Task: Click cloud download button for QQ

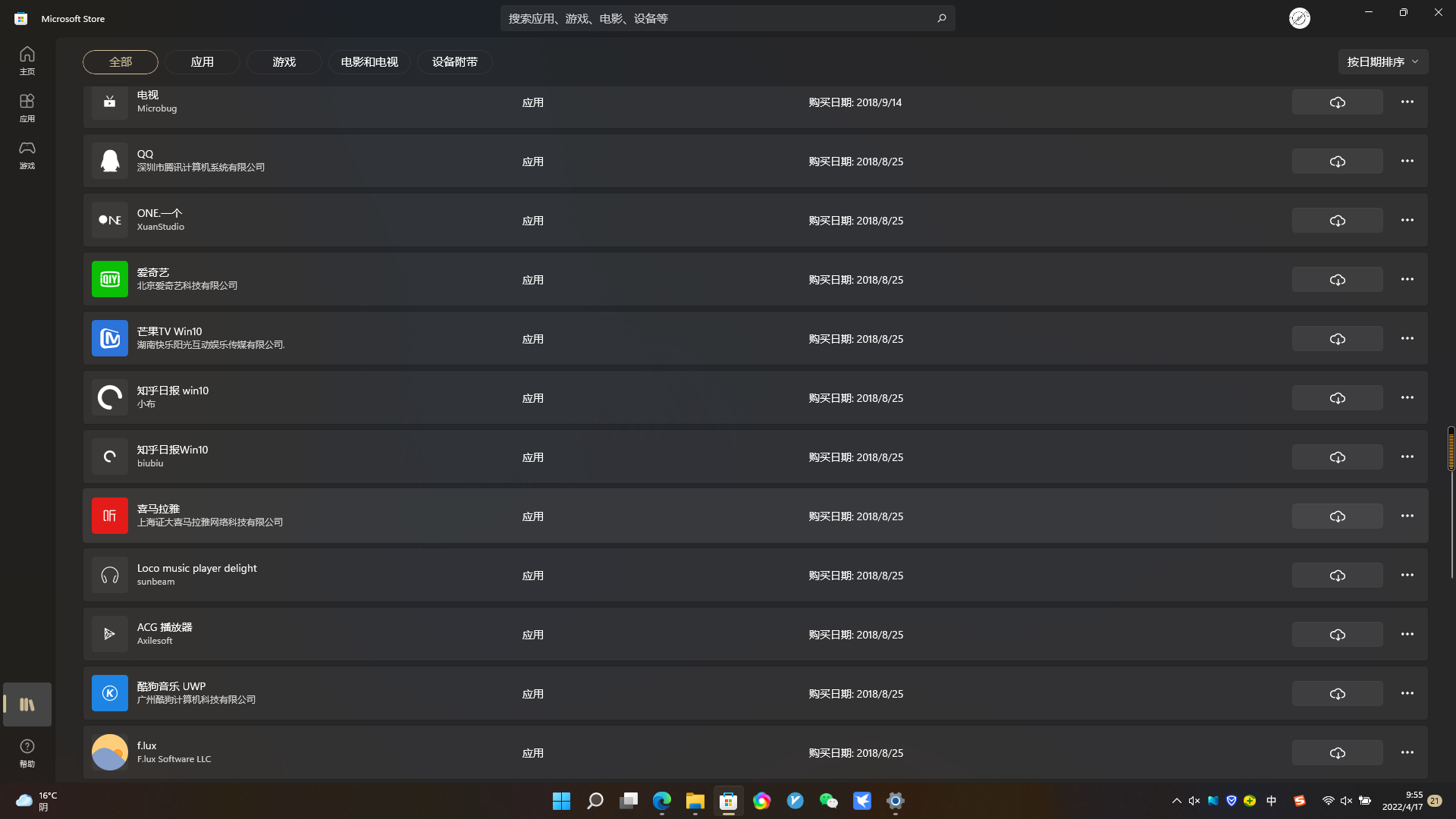Action: pyautogui.click(x=1337, y=162)
